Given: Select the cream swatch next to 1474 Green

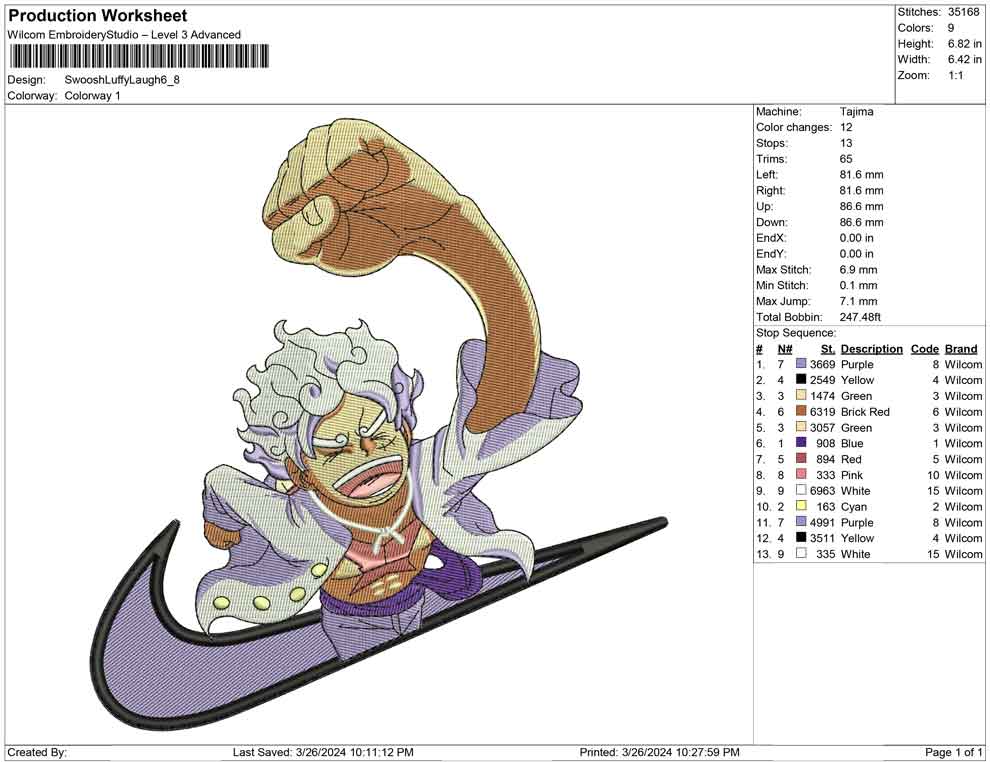Looking at the screenshot, I should (801, 396).
